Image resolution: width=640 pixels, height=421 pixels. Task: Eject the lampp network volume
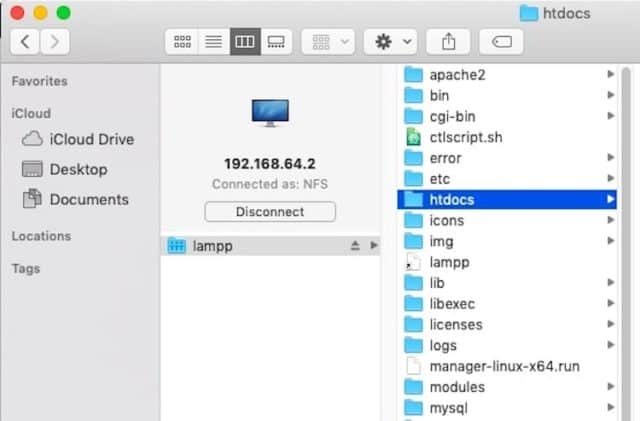(355, 246)
